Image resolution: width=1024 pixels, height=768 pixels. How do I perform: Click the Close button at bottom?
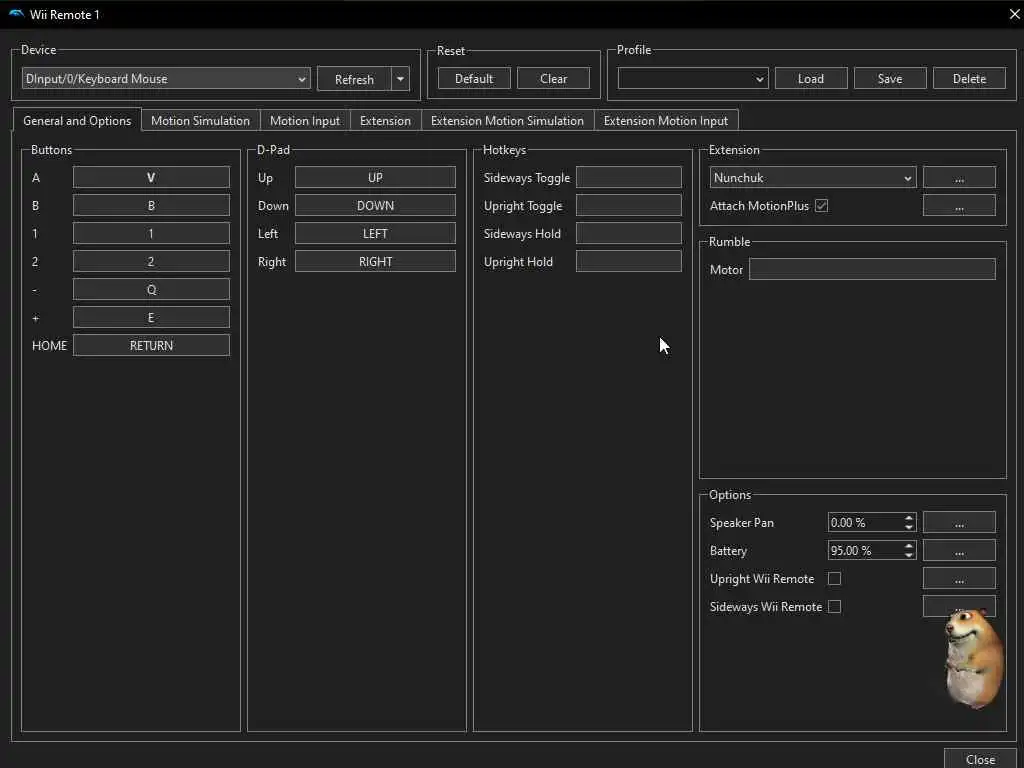point(980,759)
